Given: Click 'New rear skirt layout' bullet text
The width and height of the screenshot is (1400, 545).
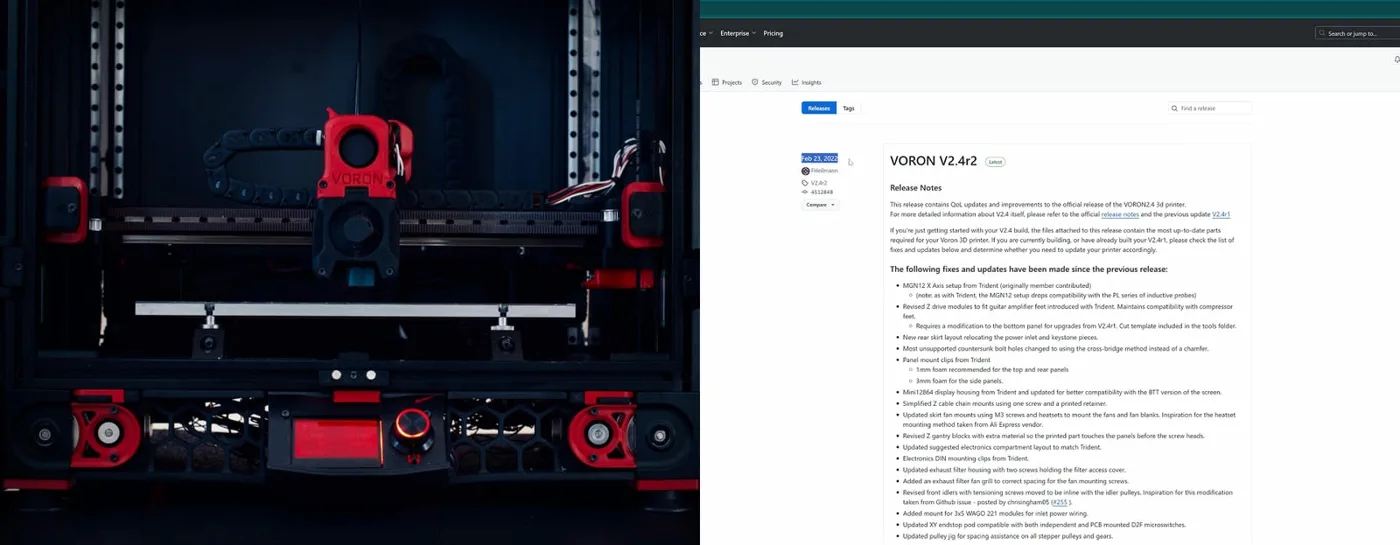Looking at the screenshot, I should pyautogui.click(x=1000, y=337).
